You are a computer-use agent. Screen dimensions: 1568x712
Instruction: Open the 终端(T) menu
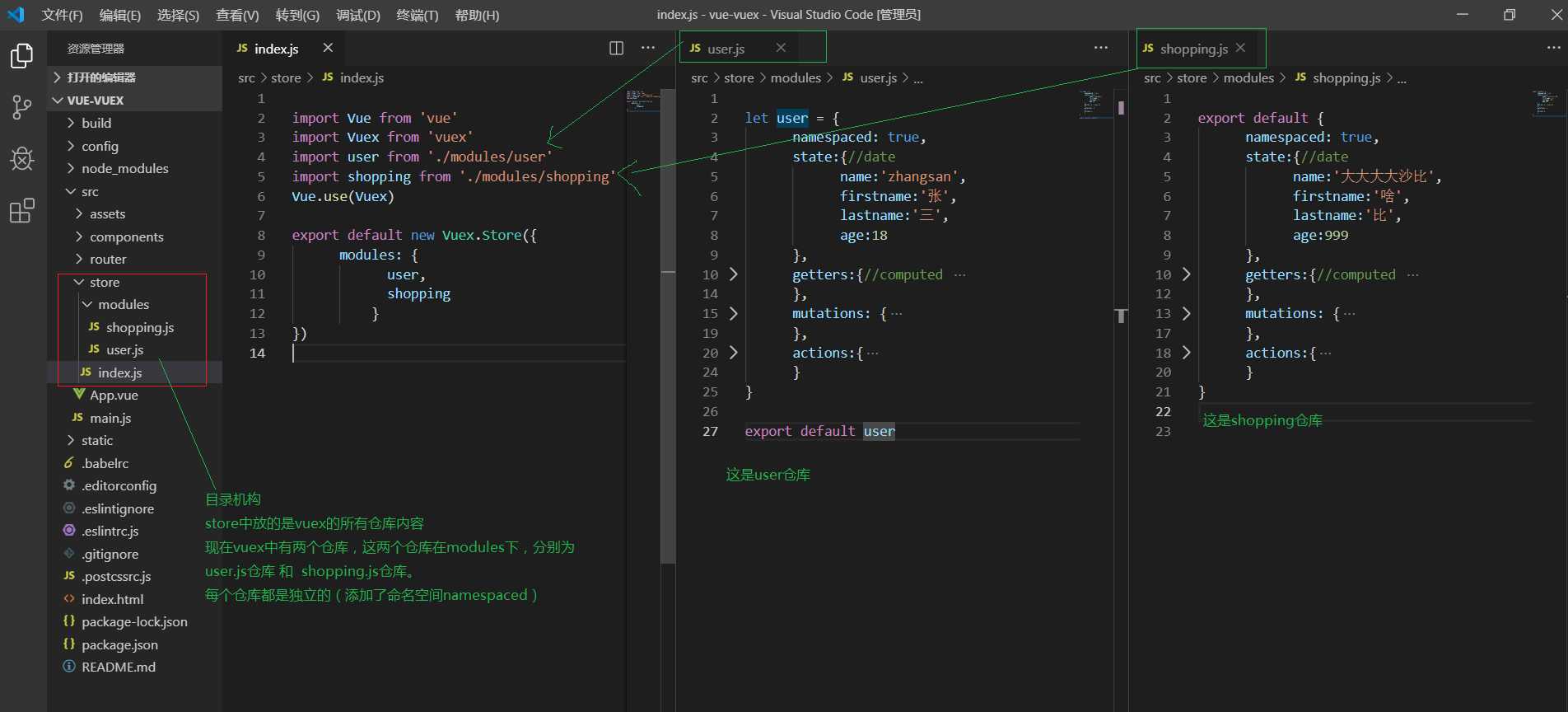pyautogui.click(x=418, y=15)
